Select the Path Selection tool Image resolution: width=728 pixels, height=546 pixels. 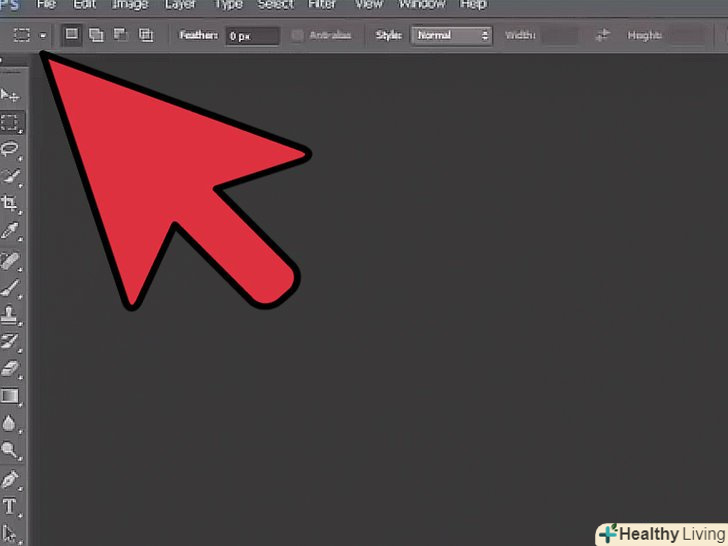coord(9,534)
